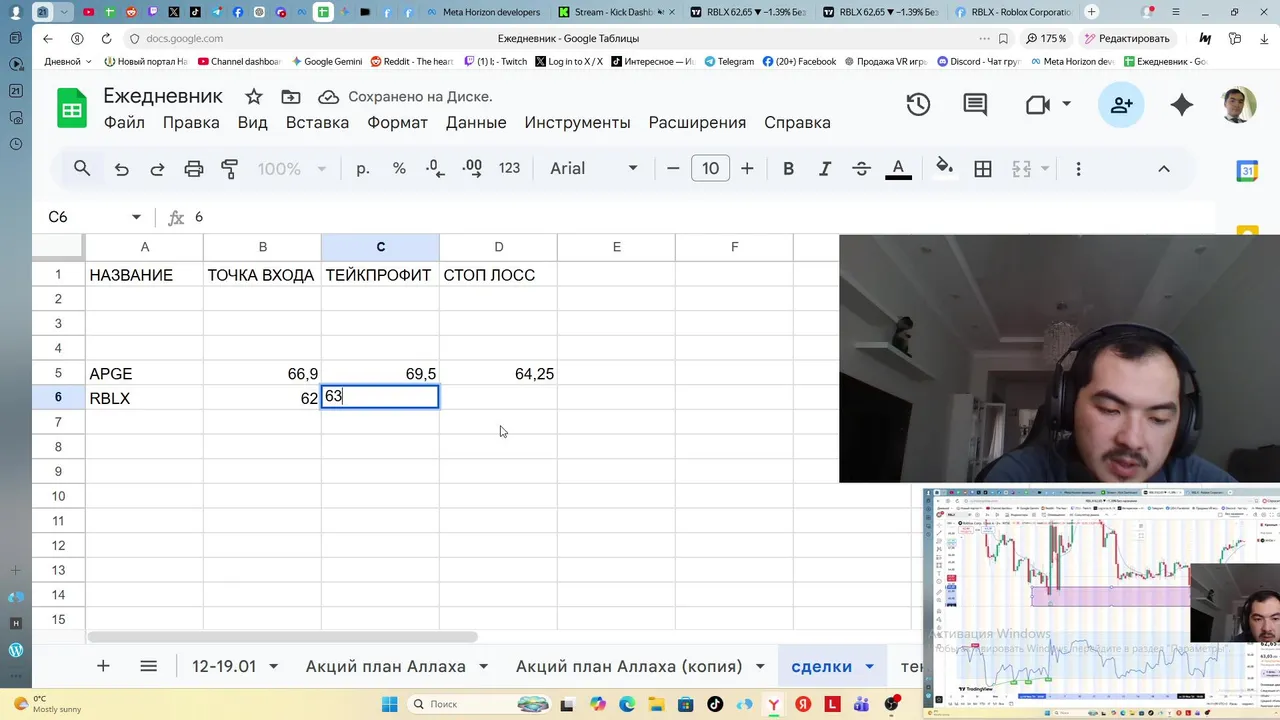Activate paint format tool
This screenshot has width=1280, height=720.
point(230,169)
